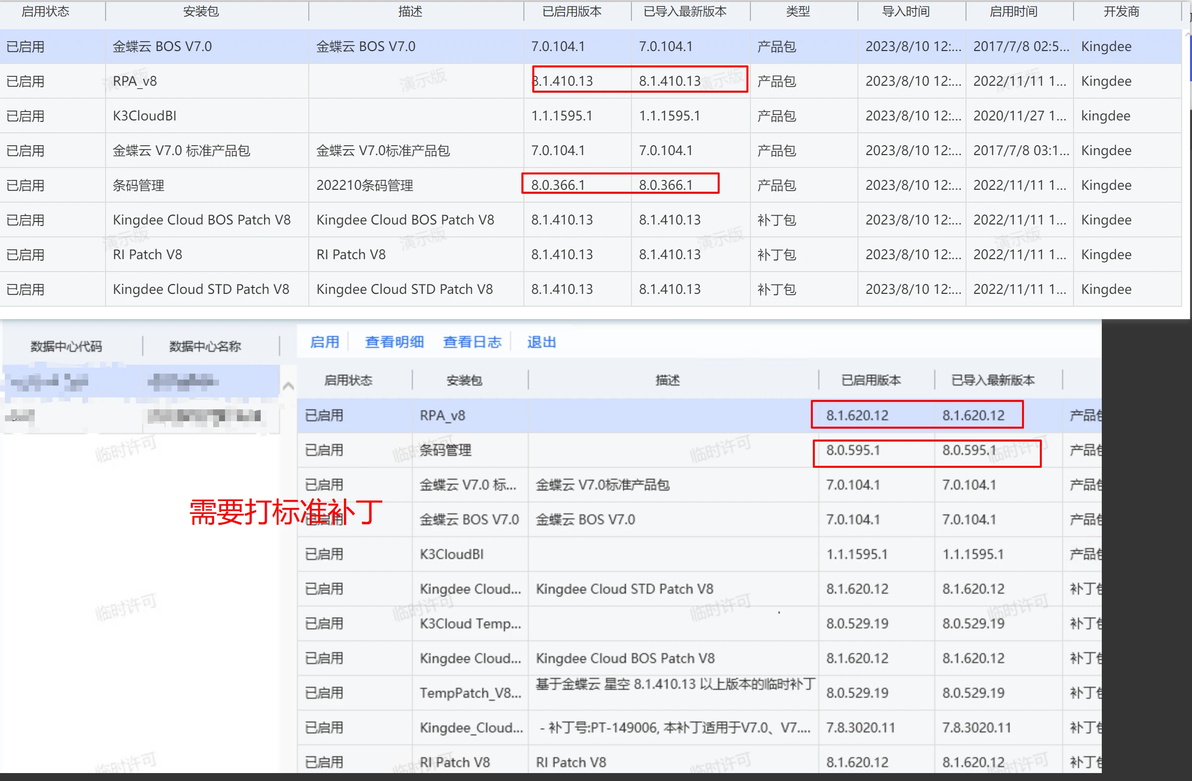Open 查看明细 from the toolbar
The height and width of the screenshot is (781, 1192).
coord(394,342)
